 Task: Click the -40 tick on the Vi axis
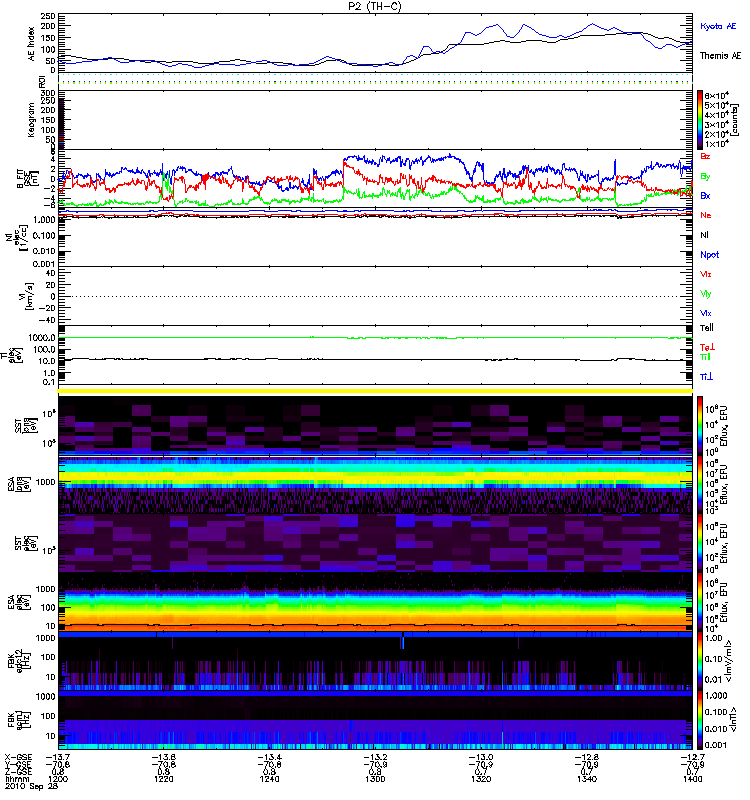pos(47,320)
